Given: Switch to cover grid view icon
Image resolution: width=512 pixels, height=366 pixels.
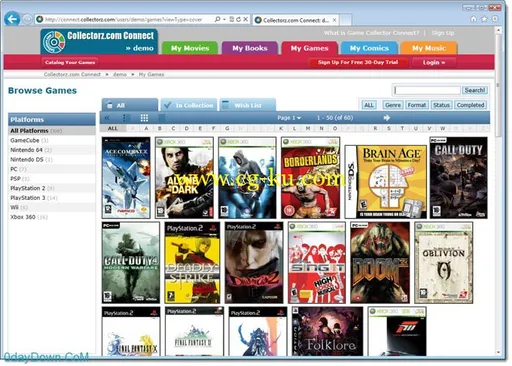Looking at the screenshot, I should tap(144, 118).
